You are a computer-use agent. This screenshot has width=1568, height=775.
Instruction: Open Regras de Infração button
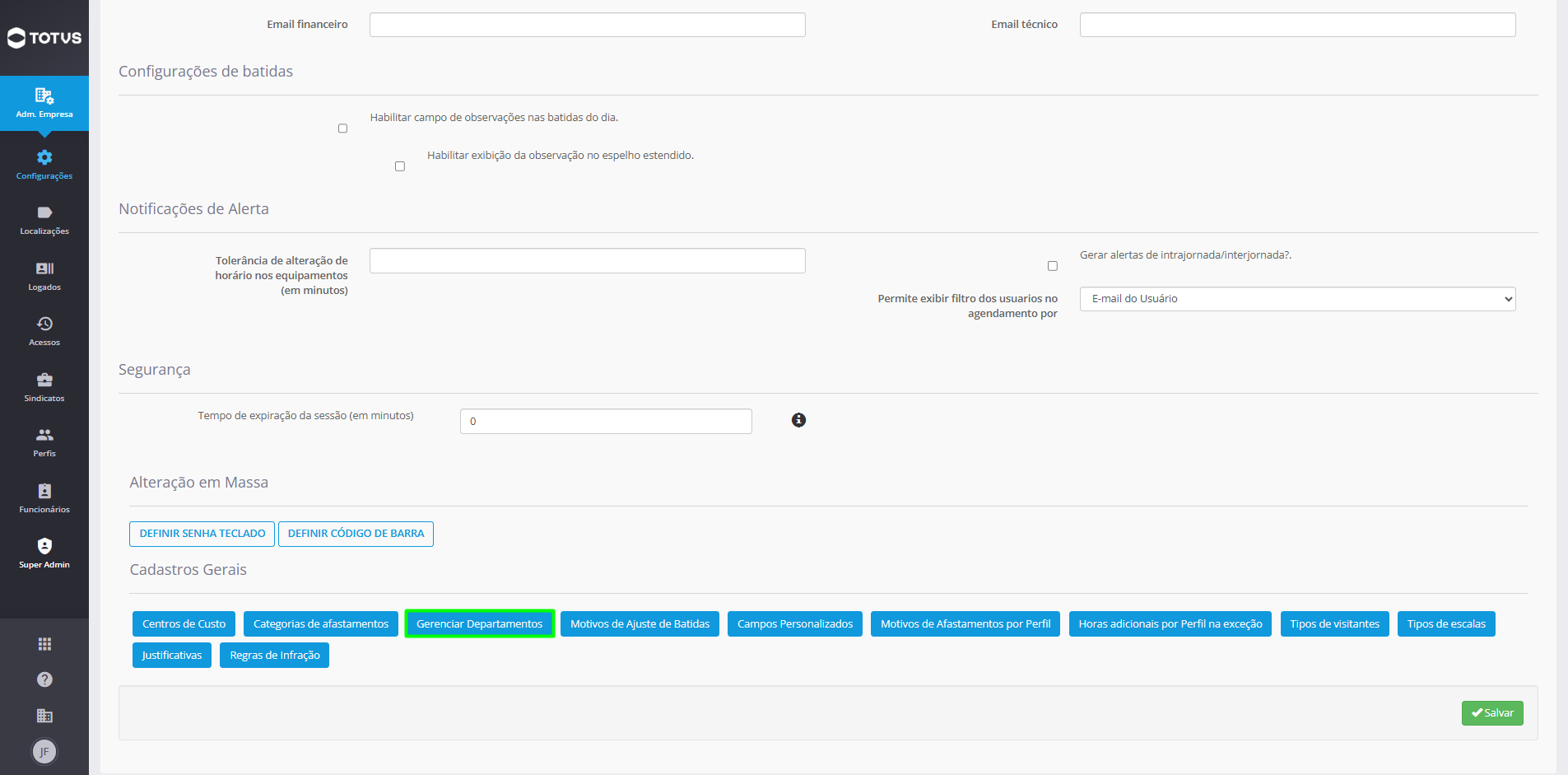point(275,656)
